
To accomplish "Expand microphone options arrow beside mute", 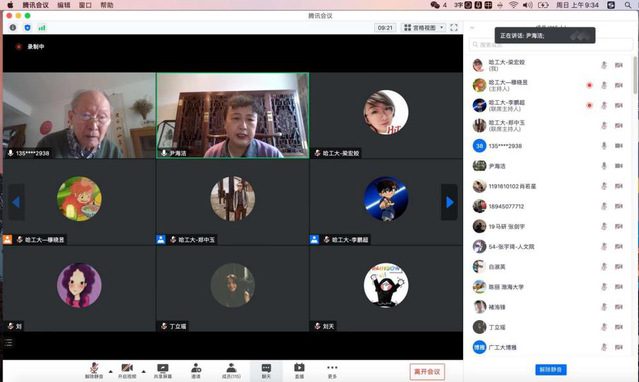I will (110, 371).
